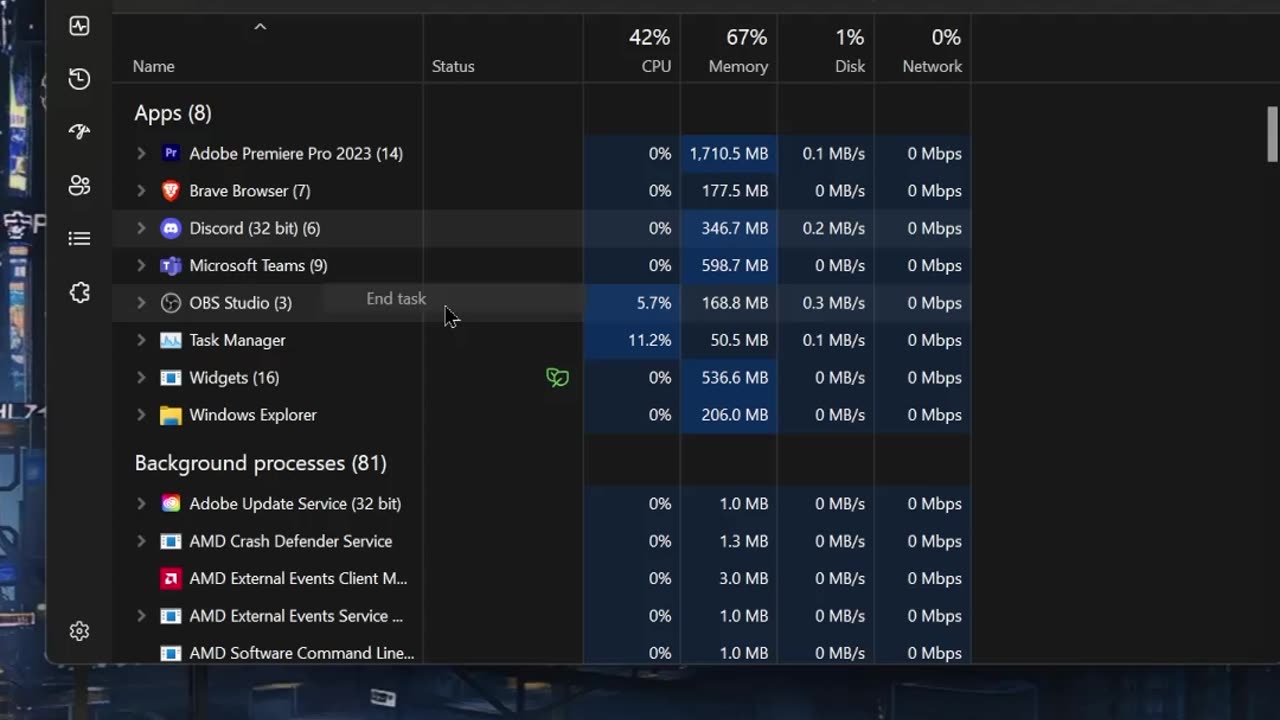Click the Microsoft Teams icon
1280x720 pixels.
pyautogui.click(x=171, y=265)
